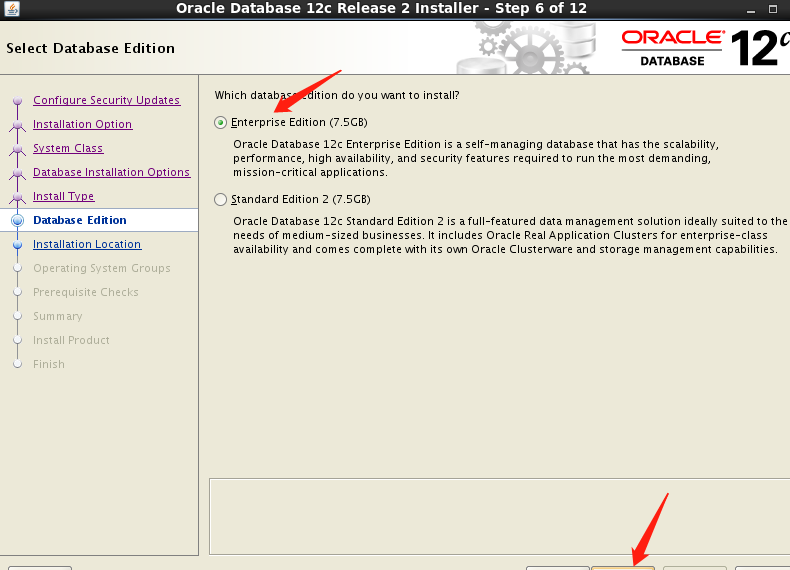Go back to the Installation Option step
The width and height of the screenshot is (790, 570).
83,124
